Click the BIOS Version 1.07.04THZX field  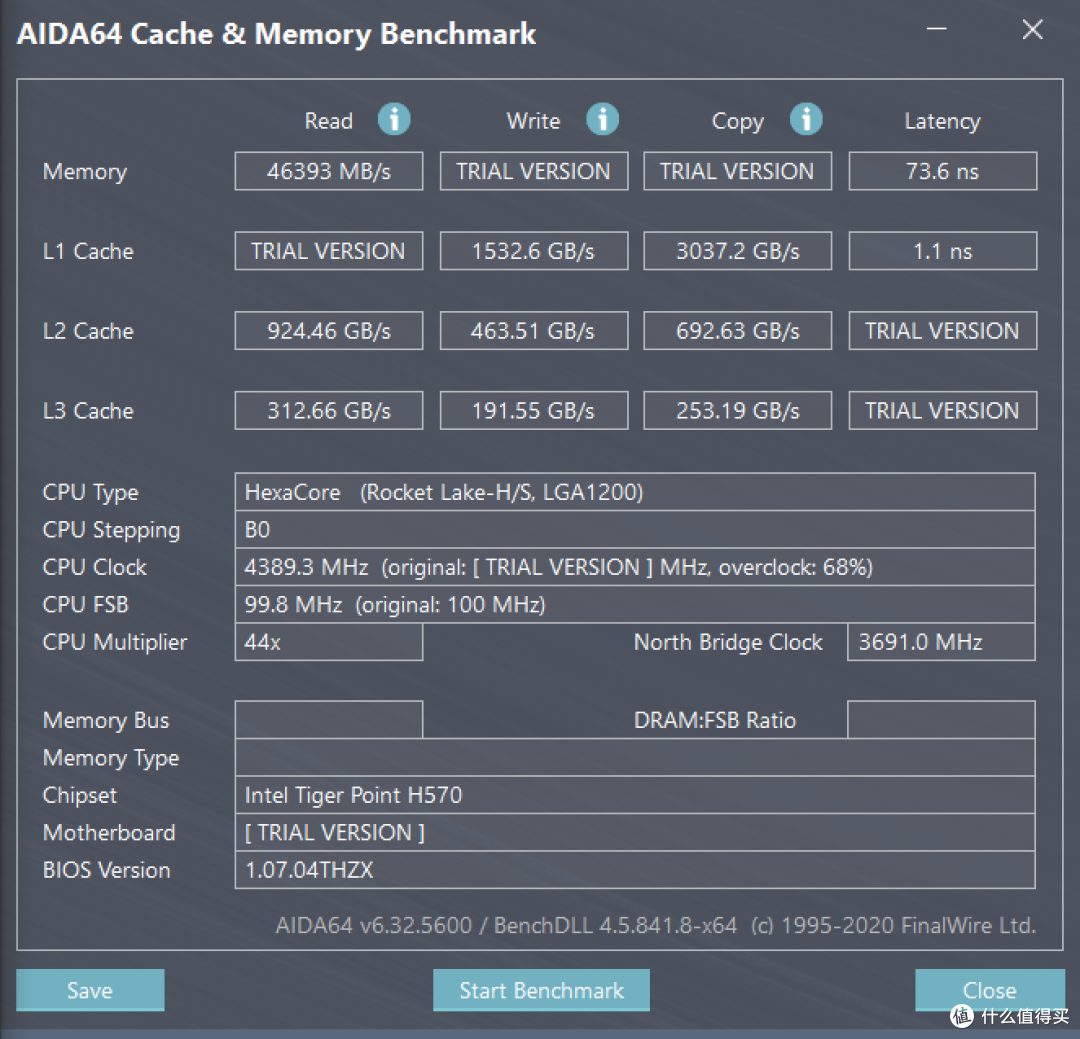click(634, 870)
